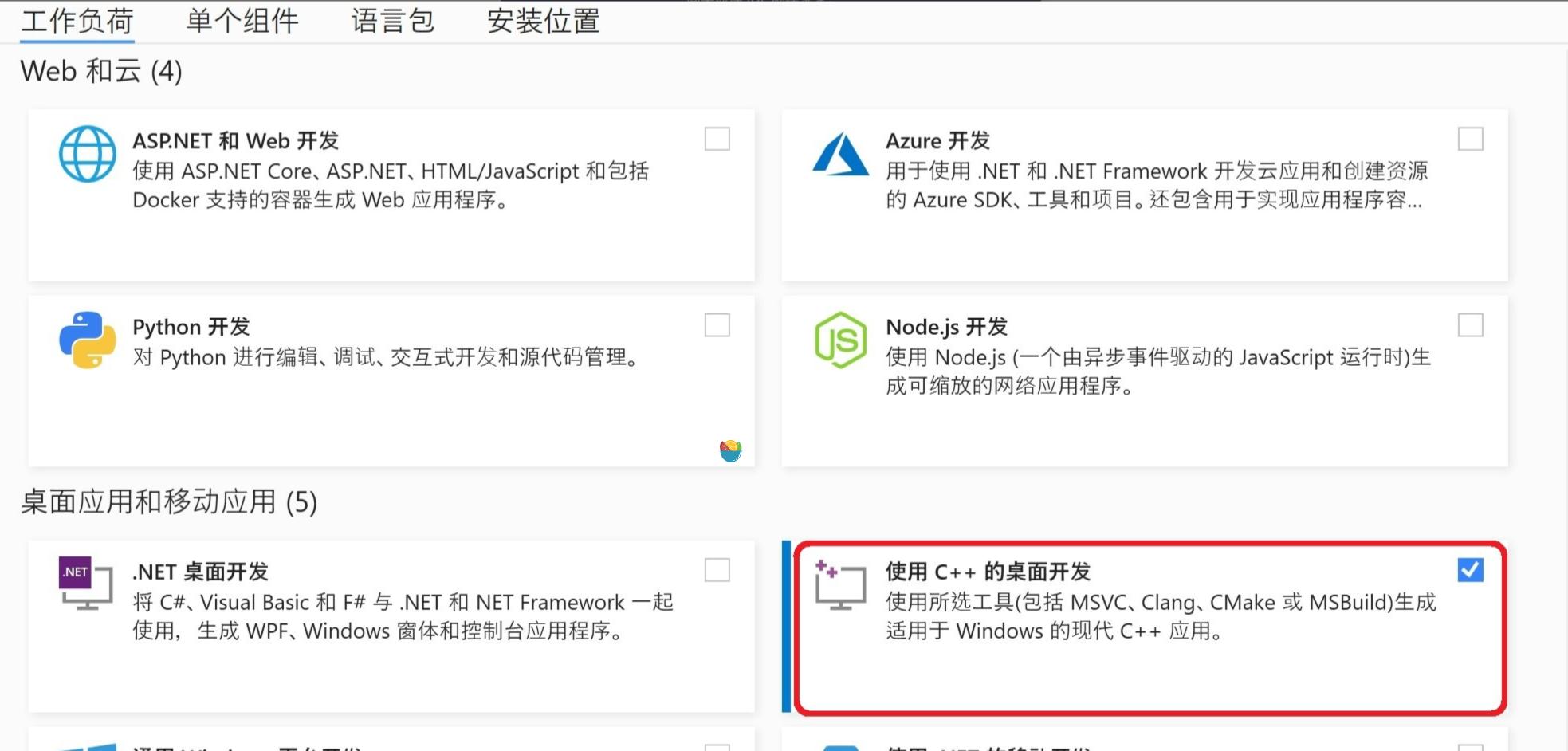Select the ASP.NET 和 Web 开发 title
Image resolution: width=1568 pixels, height=751 pixels.
click(x=236, y=141)
